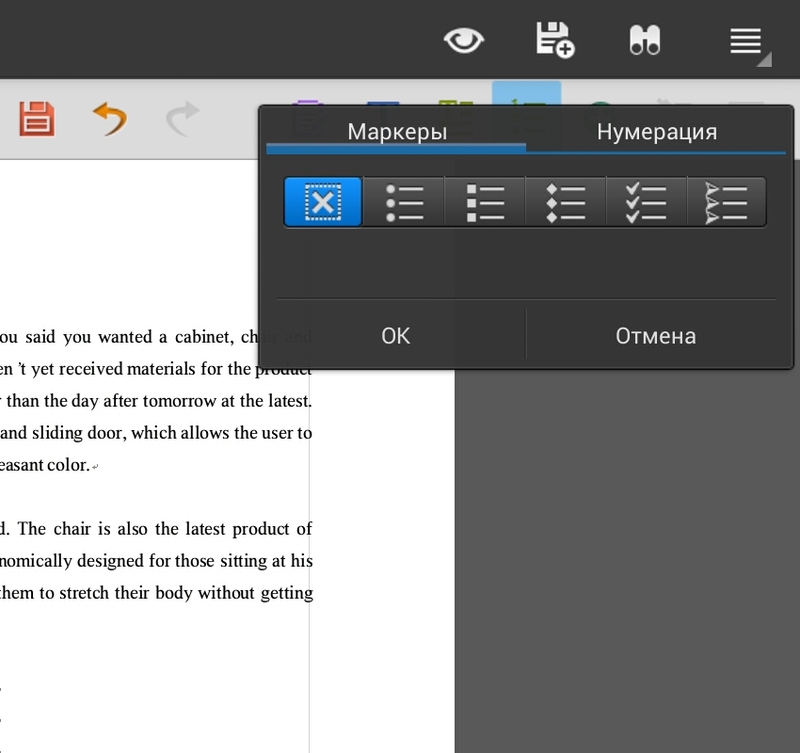The width and height of the screenshot is (800, 753).
Task: Click the text "ou said you wanted a cabinet"
Action: tap(116, 337)
